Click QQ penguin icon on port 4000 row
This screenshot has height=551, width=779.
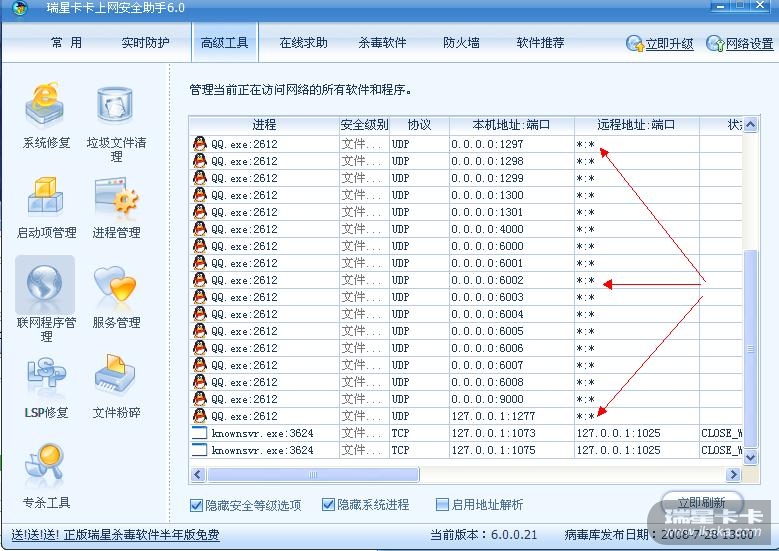pyautogui.click(x=200, y=229)
